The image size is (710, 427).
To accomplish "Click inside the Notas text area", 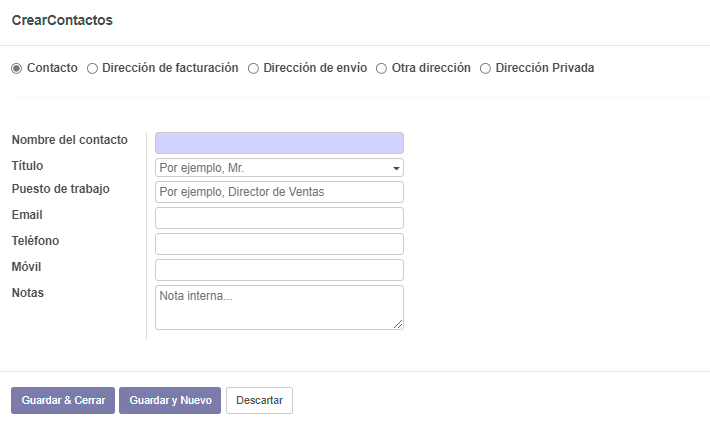I will coord(279,307).
